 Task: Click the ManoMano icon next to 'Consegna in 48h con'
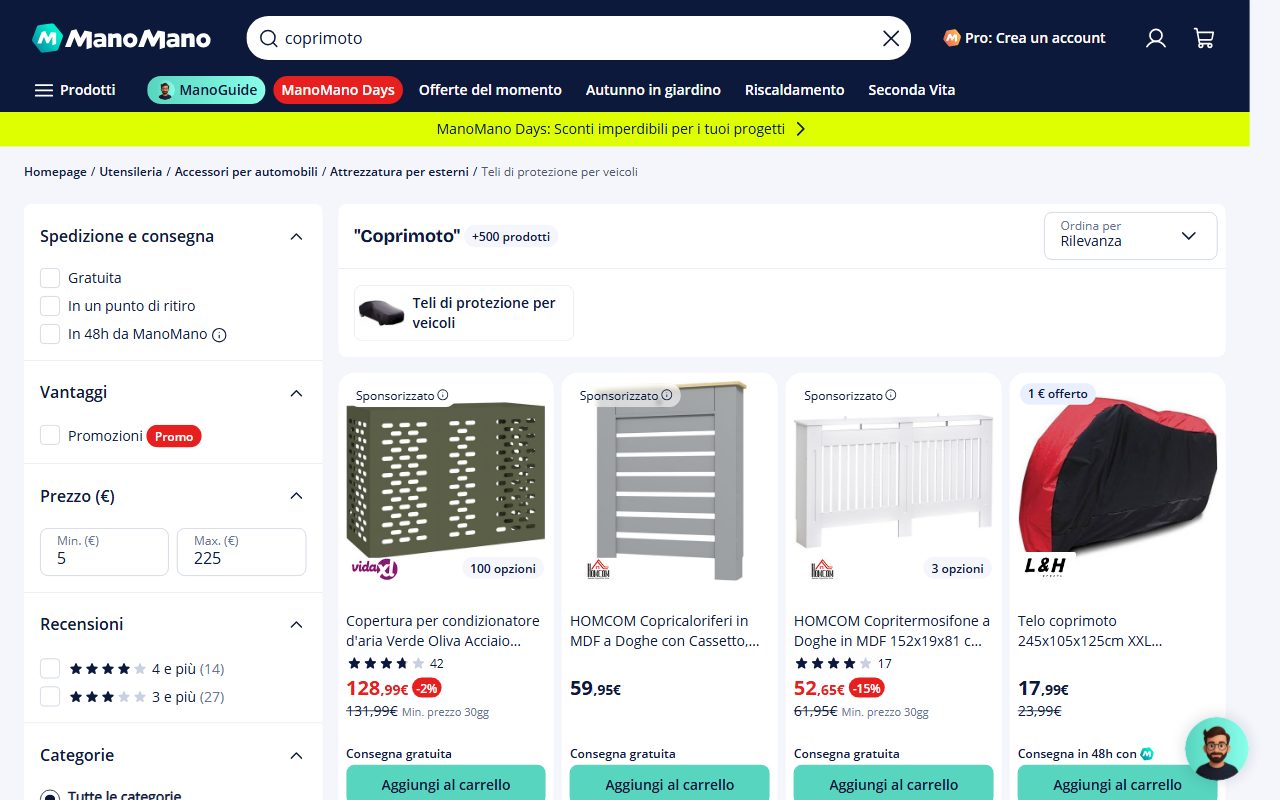pyautogui.click(x=1147, y=754)
